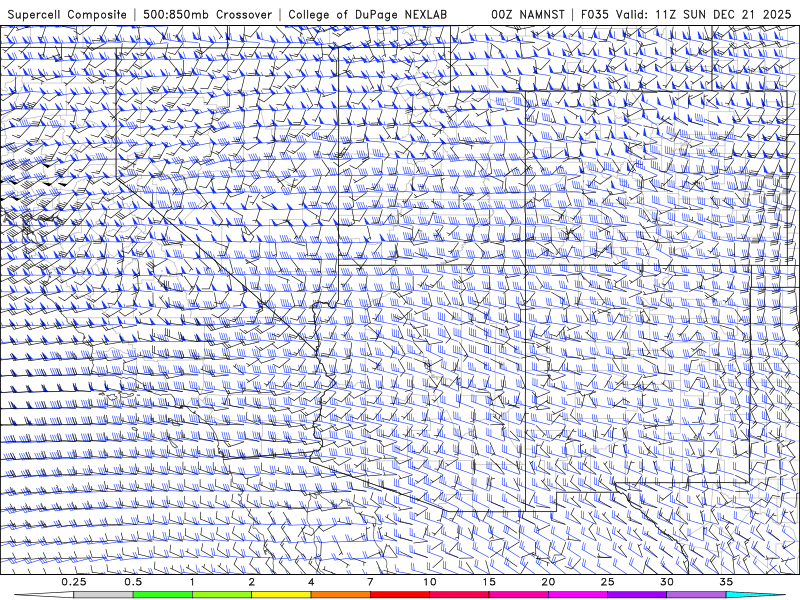800x600 pixels.
Task: Click the white arrow segment before 0.25
Action: tap(44, 595)
